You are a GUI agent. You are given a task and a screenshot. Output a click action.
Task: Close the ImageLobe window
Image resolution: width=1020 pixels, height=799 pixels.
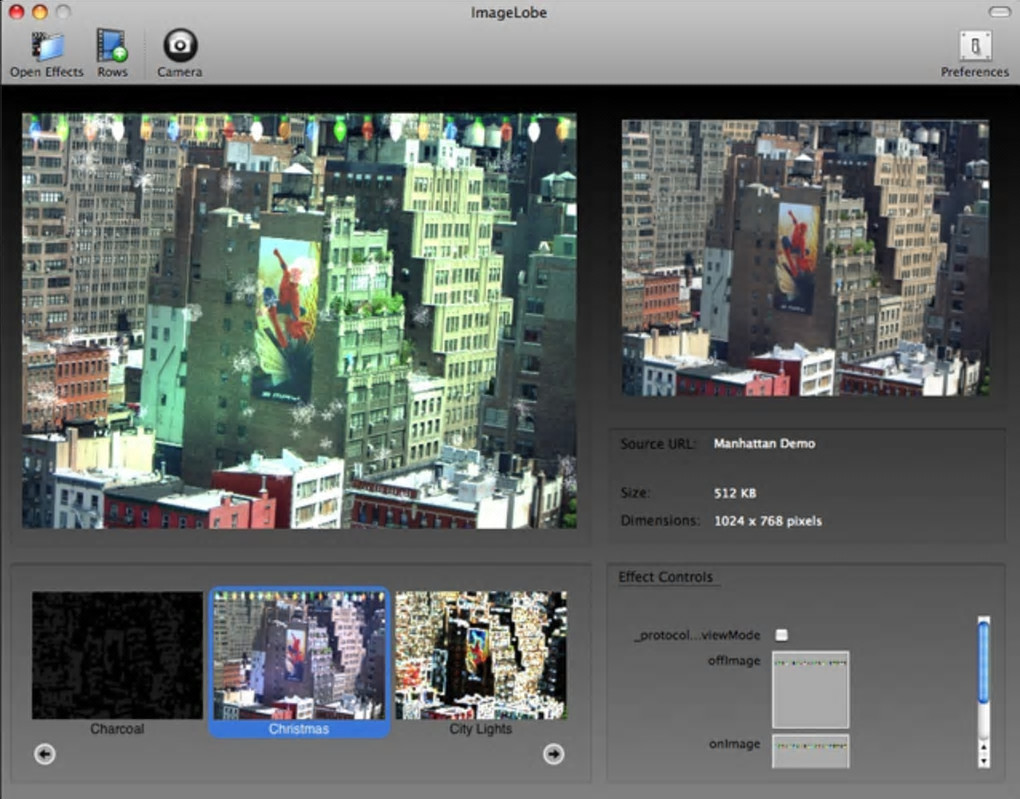pyautogui.click(x=16, y=12)
